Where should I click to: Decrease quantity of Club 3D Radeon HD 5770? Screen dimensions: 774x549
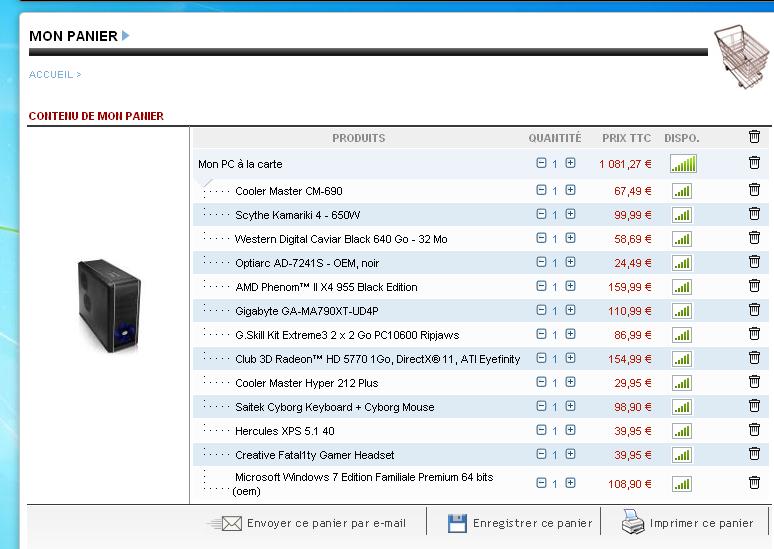coord(542,357)
